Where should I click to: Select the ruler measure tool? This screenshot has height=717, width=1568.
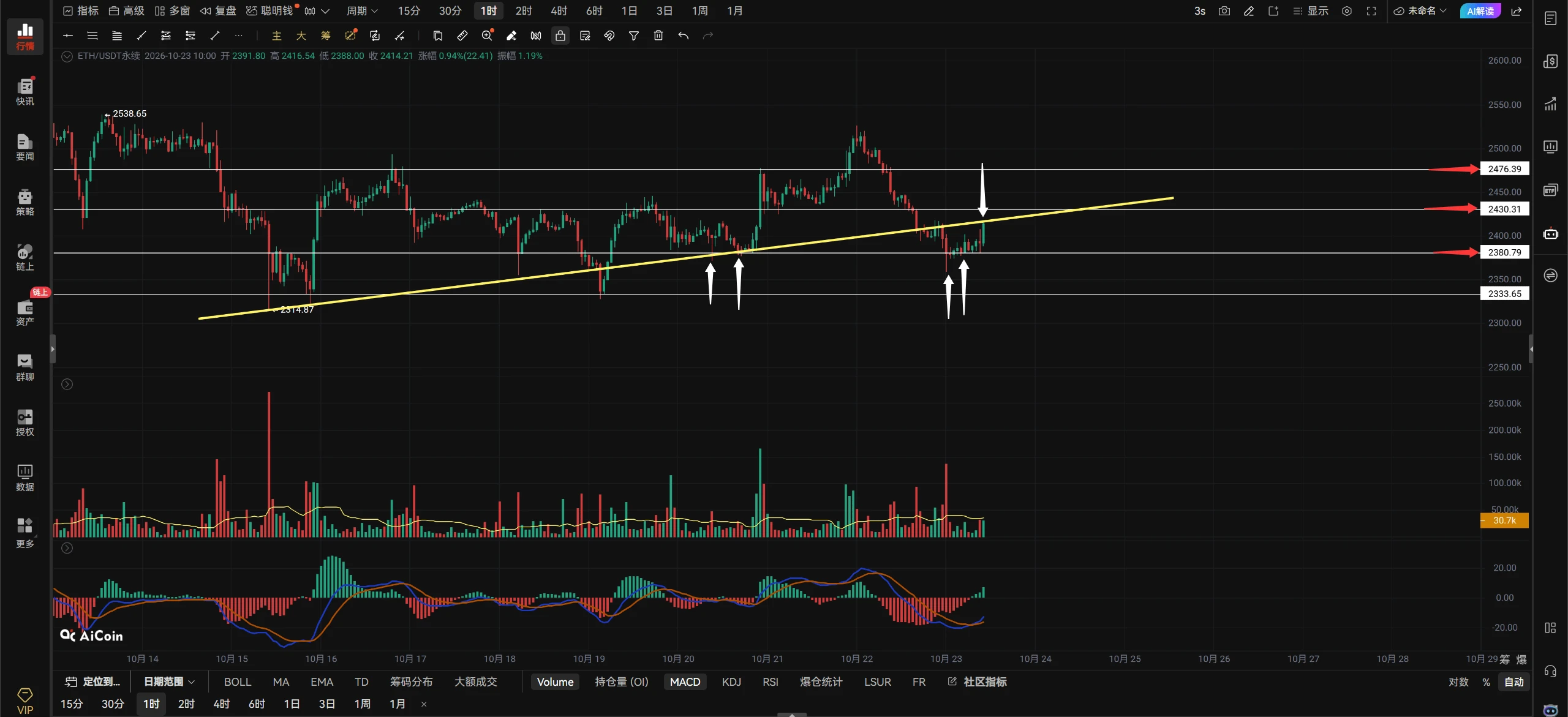pyautogui.click(x=462, y=36)
